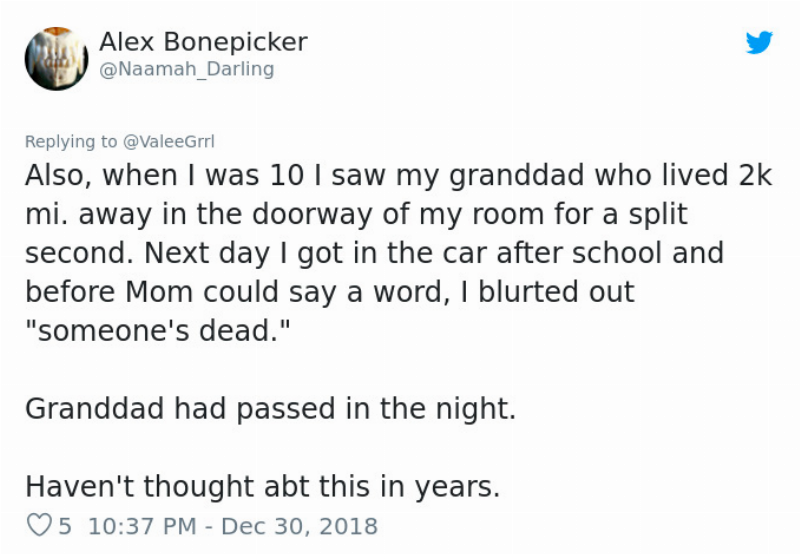
Task: Click the "Replying to" label
Action: [x=70, y=141]
